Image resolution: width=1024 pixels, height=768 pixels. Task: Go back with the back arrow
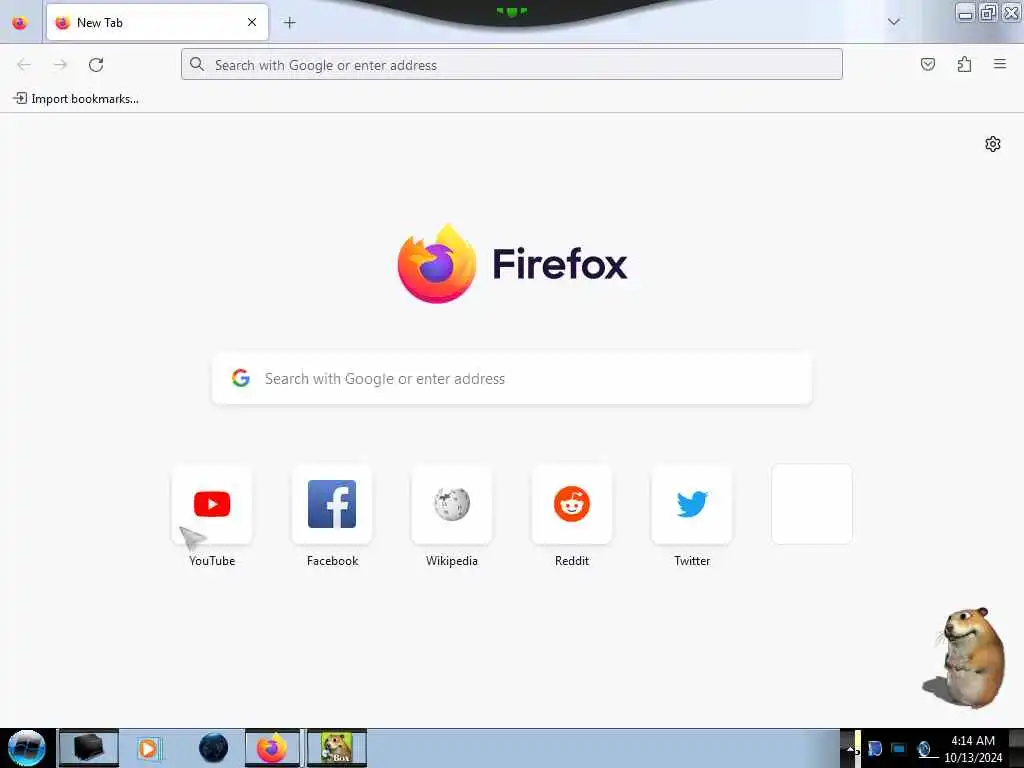coord(24,65)
